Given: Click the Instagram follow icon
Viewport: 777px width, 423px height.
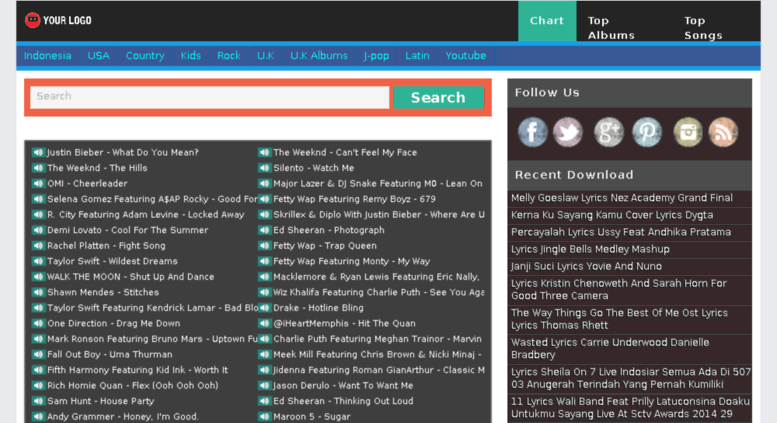Looking at the screenshot, I should click(x=687, y=132).
